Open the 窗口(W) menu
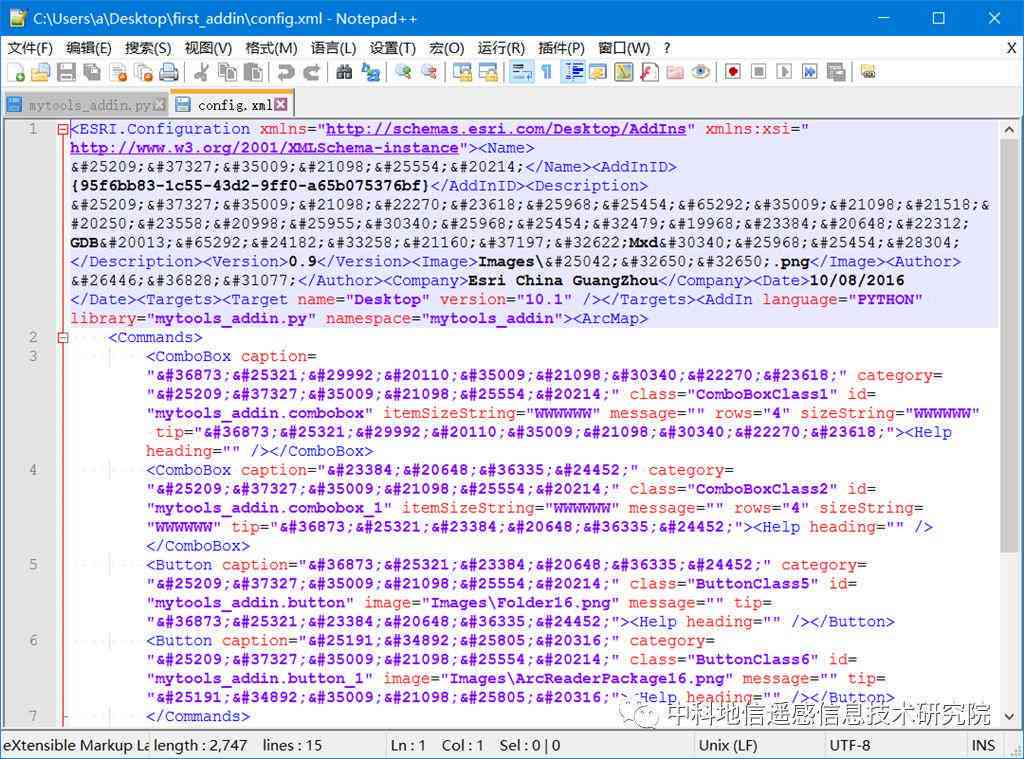 624,48
